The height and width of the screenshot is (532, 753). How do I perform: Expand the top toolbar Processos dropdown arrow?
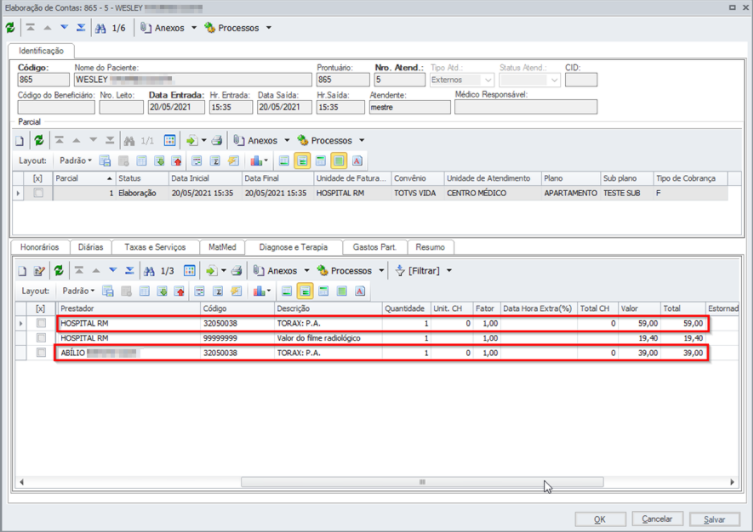pyautogui.click(x=269, y=28)
